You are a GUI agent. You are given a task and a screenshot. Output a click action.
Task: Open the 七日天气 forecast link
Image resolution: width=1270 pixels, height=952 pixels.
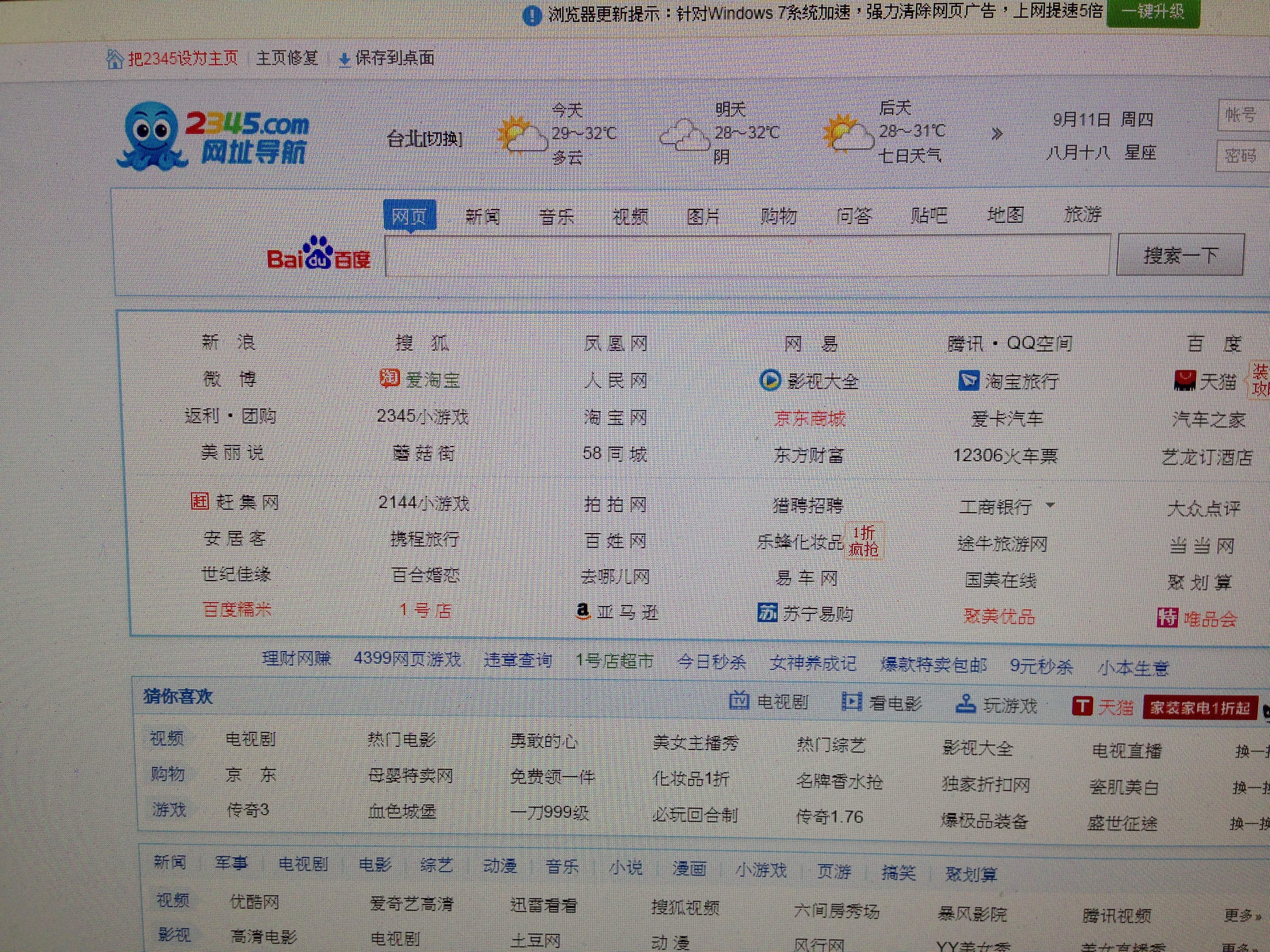(x=910, y=156)
